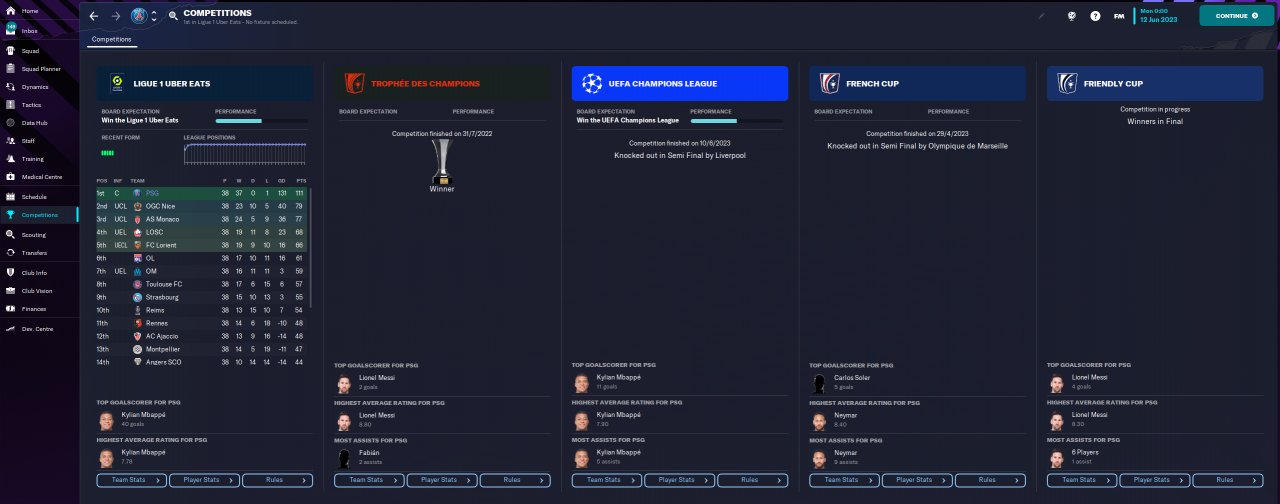
Task: Click the Rennes club badge
Action: [x=137, y=323]
